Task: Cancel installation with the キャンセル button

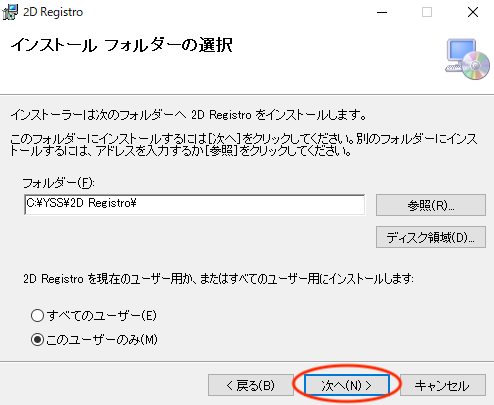Action: (443, 385)
